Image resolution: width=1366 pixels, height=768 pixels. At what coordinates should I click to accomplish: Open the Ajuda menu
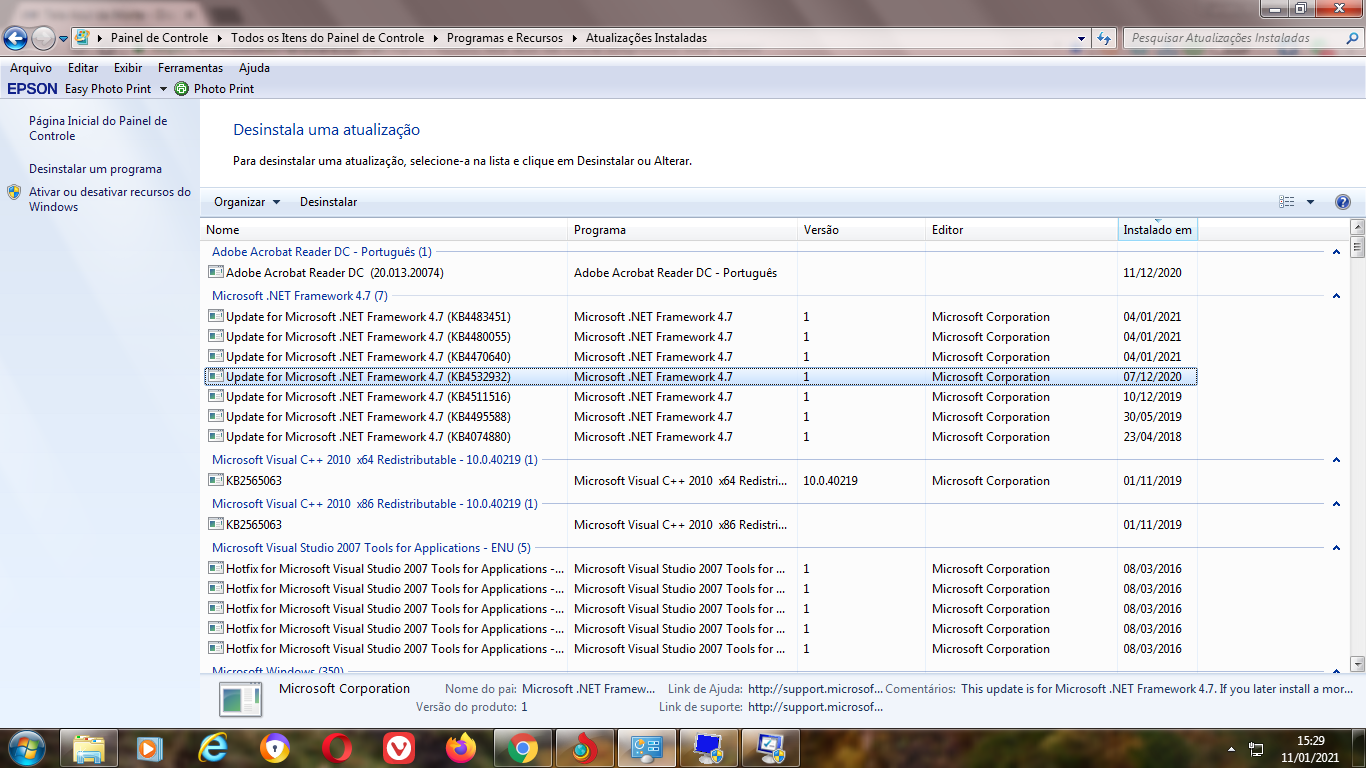point(254,68)
